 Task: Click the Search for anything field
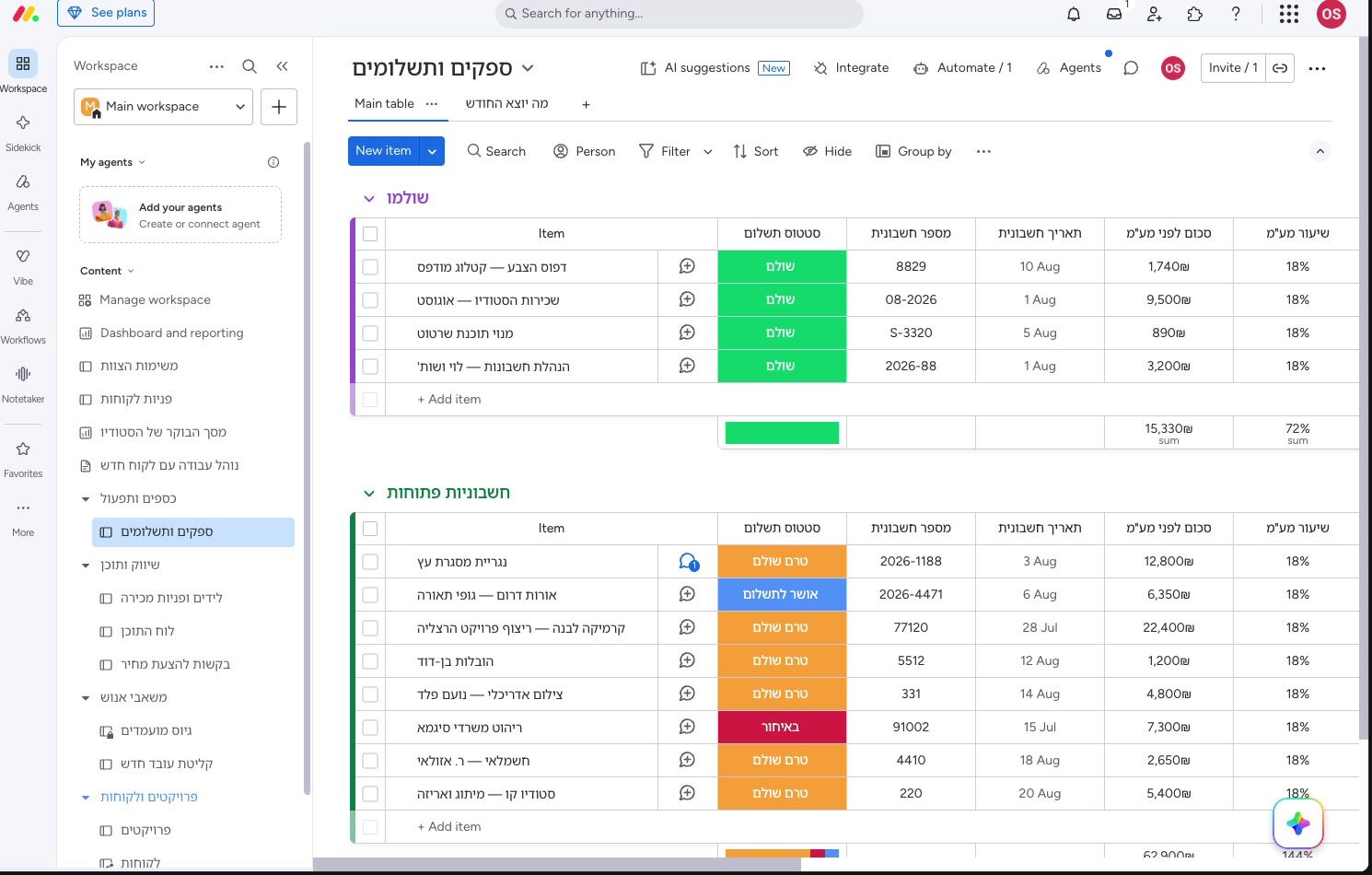(x=680, y=14)
